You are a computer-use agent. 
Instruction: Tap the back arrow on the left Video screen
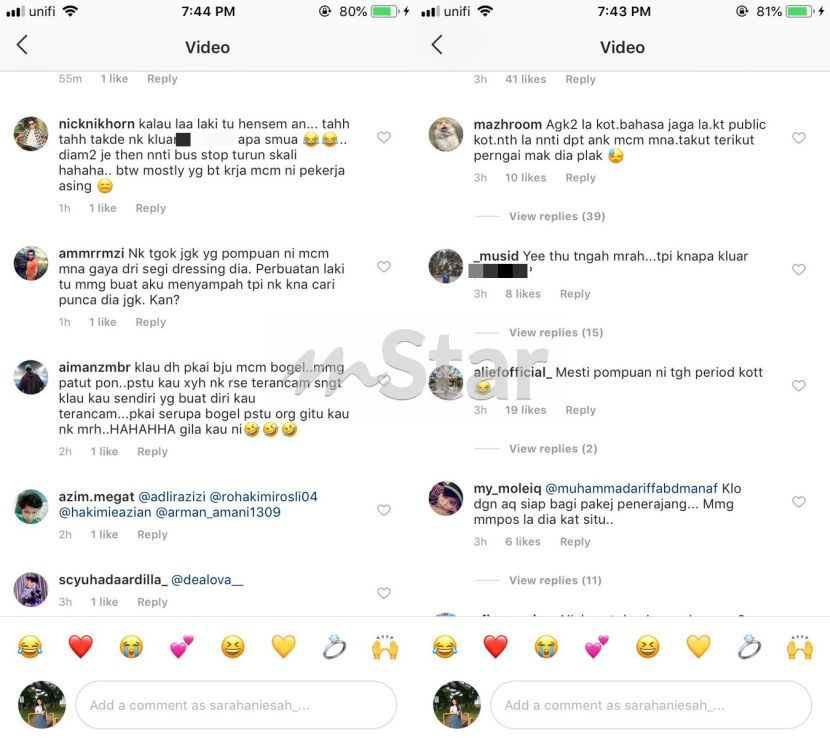click(22, 46)
